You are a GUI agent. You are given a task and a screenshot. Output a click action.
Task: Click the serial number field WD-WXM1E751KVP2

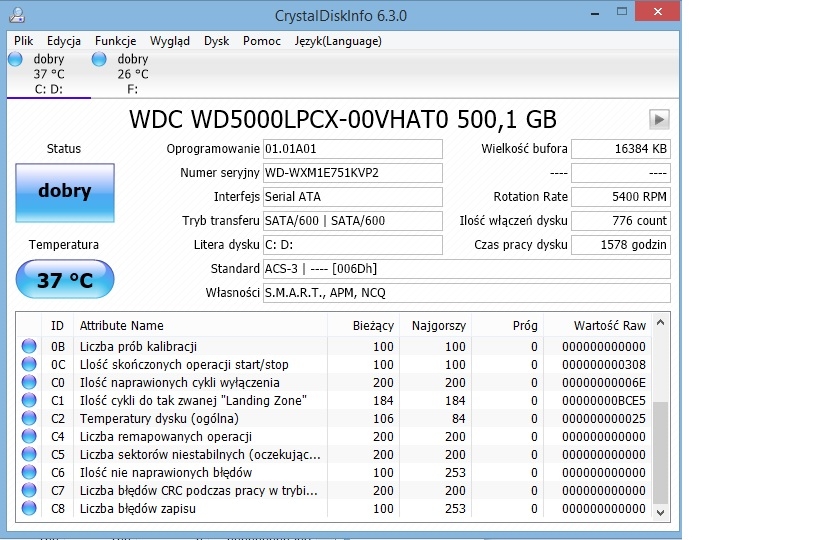coord(353,173)
